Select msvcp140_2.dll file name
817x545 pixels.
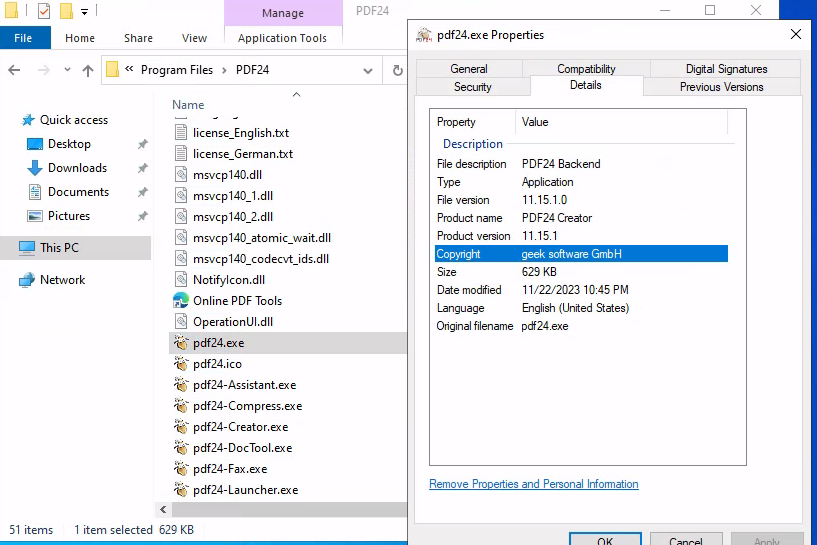pyautogui.click(x=233, y=217)
